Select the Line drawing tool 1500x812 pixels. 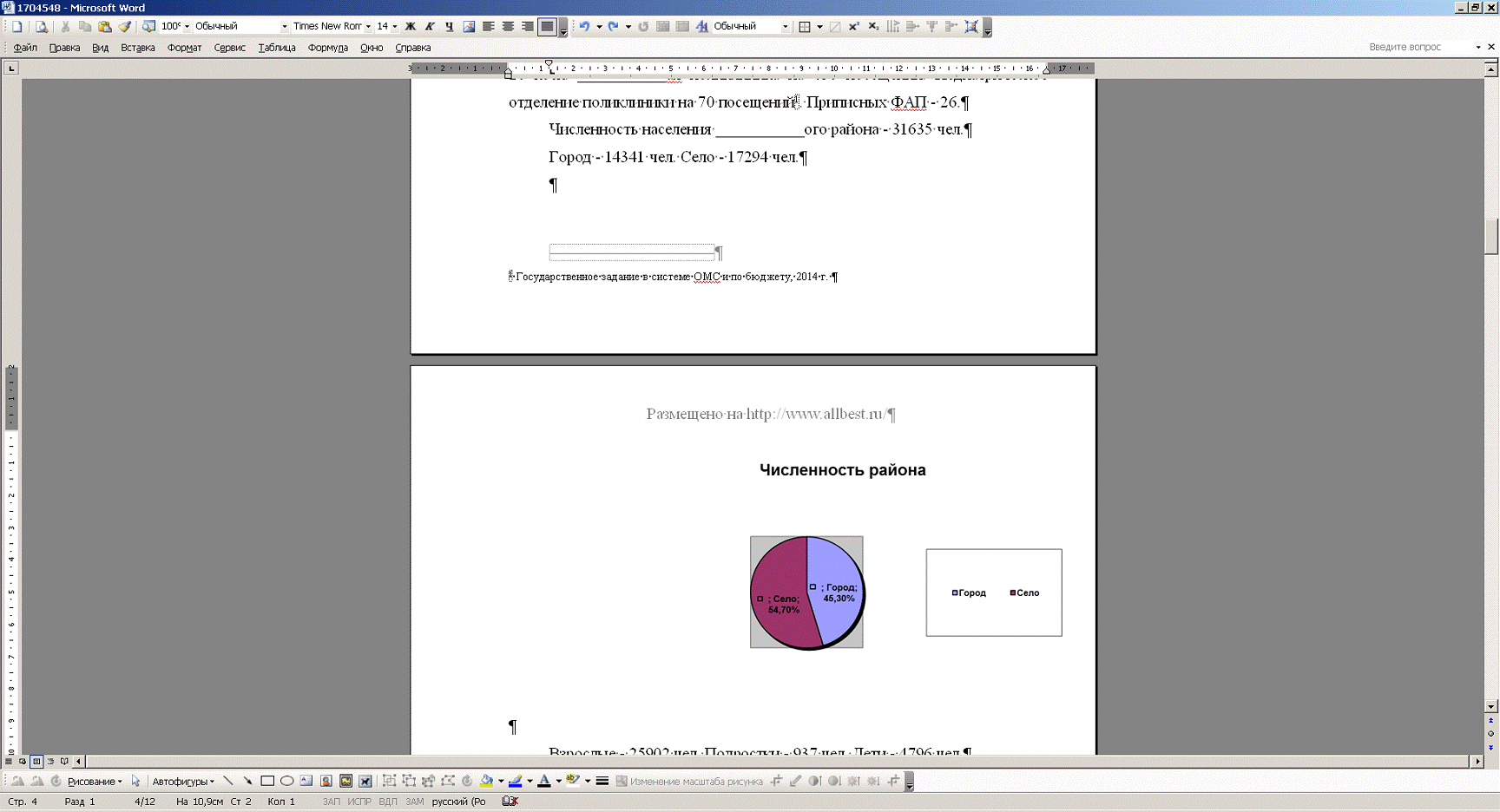coord(228,782)
